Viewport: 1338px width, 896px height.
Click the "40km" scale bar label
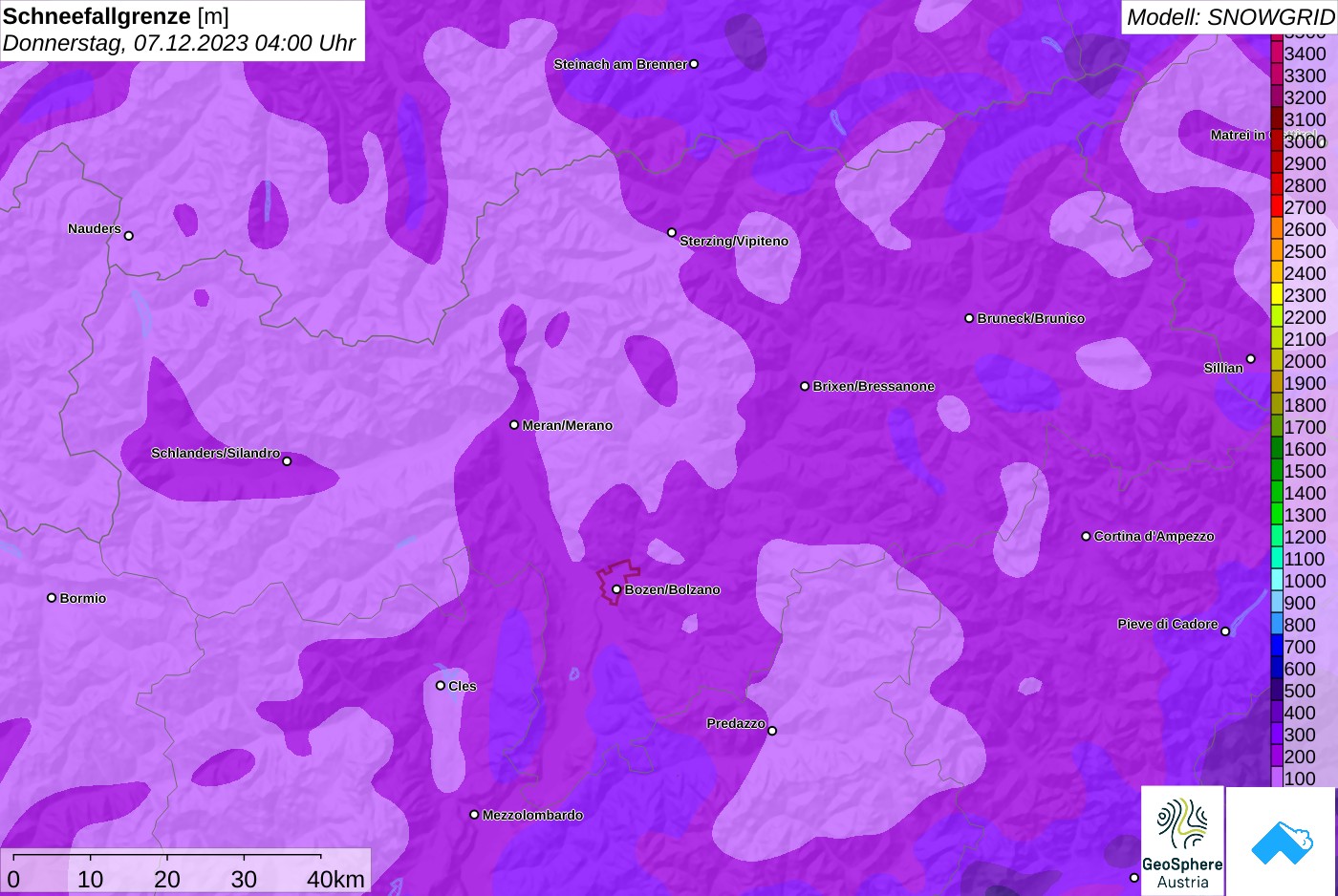click(335, 879)
